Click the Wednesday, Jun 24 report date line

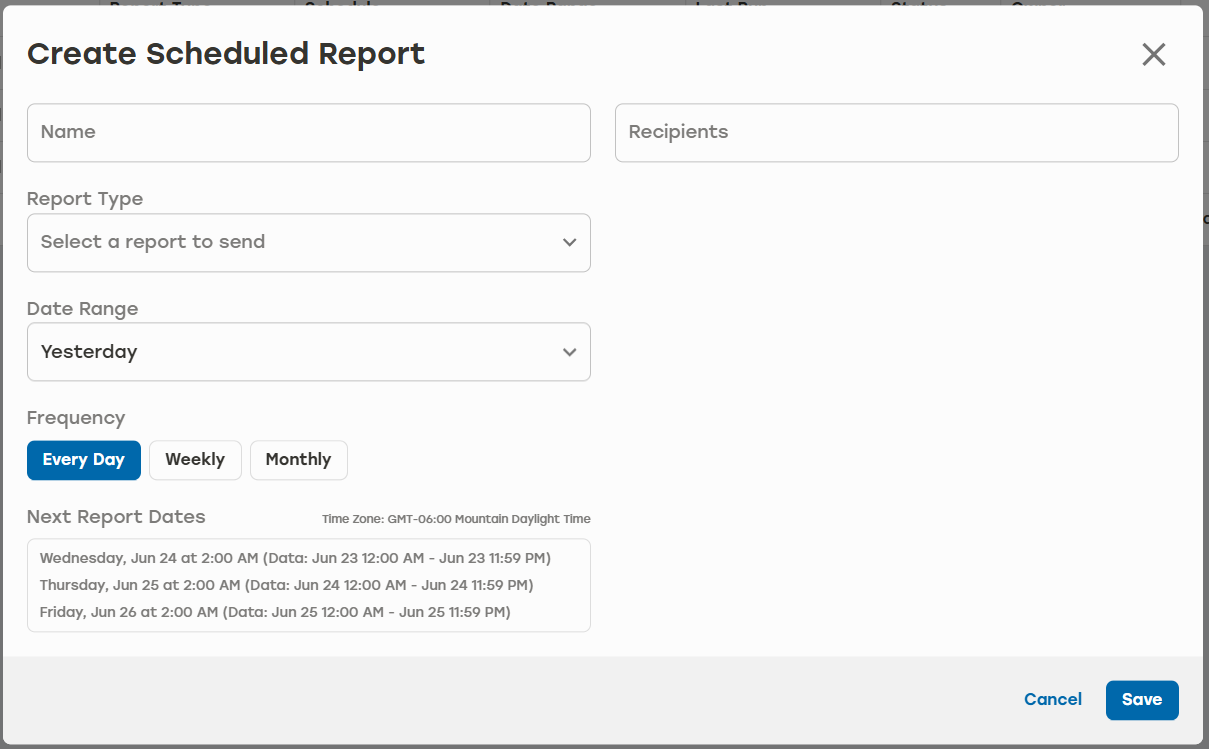[295, 558]
